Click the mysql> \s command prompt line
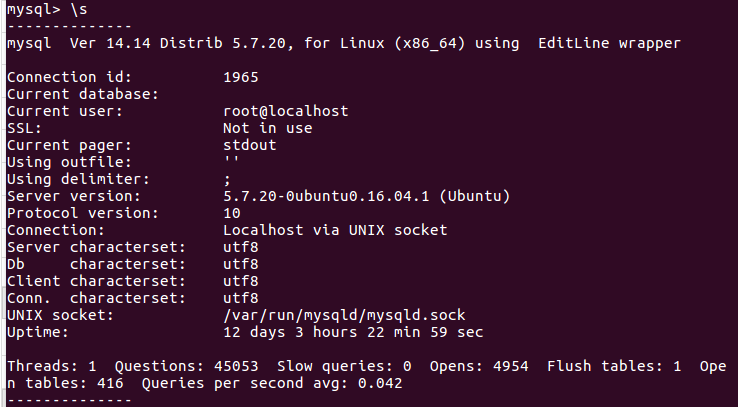This screenshot has height=407, width=738. click(x=47, y=9)
